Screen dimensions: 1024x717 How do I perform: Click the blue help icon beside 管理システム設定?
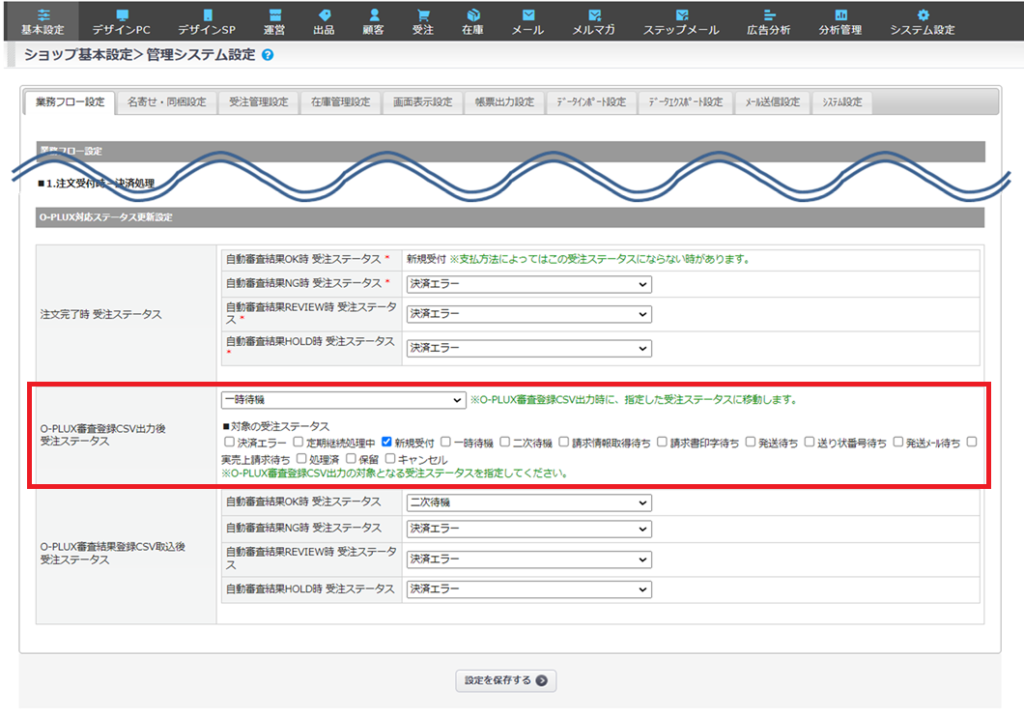(x=267, y=56)
